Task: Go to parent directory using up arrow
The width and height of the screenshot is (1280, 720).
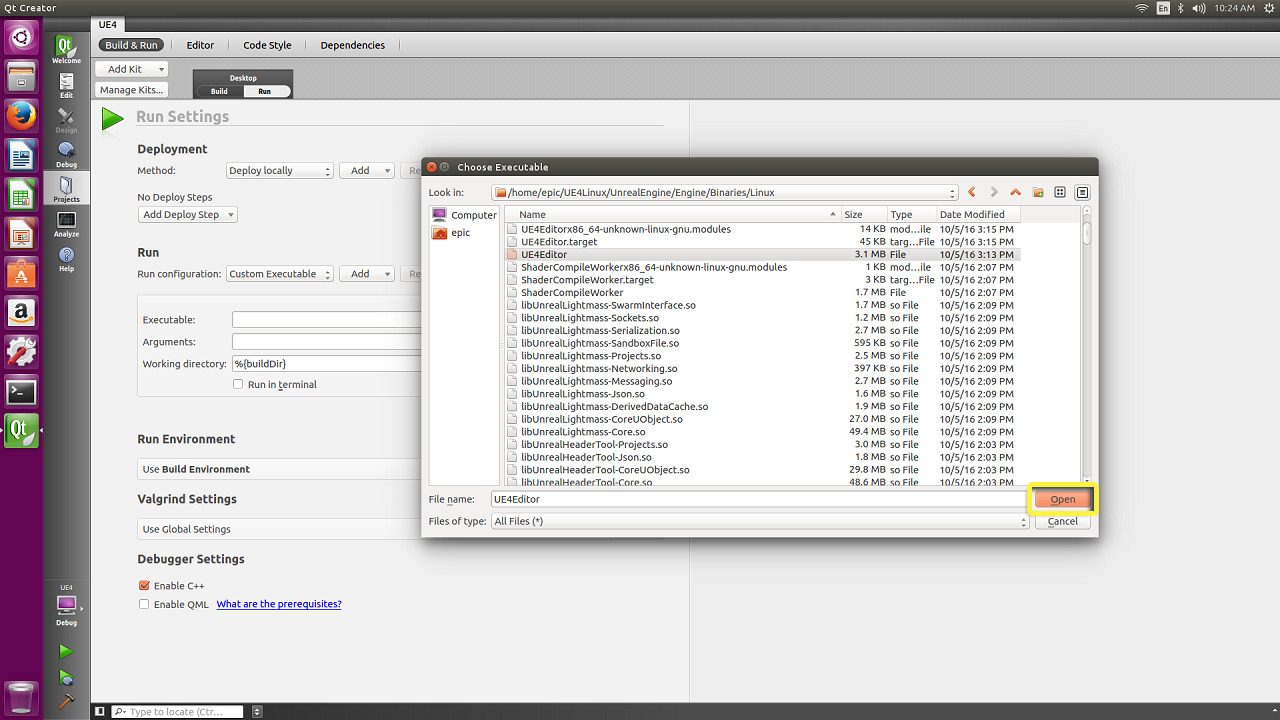Action: (x=1016, y=192)
